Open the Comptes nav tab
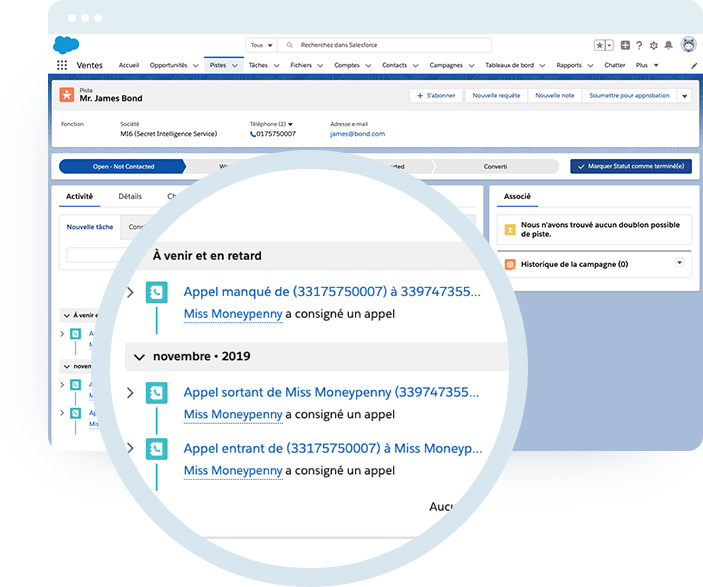The width and height of the screenshot is (703, 587). (347, 65)
